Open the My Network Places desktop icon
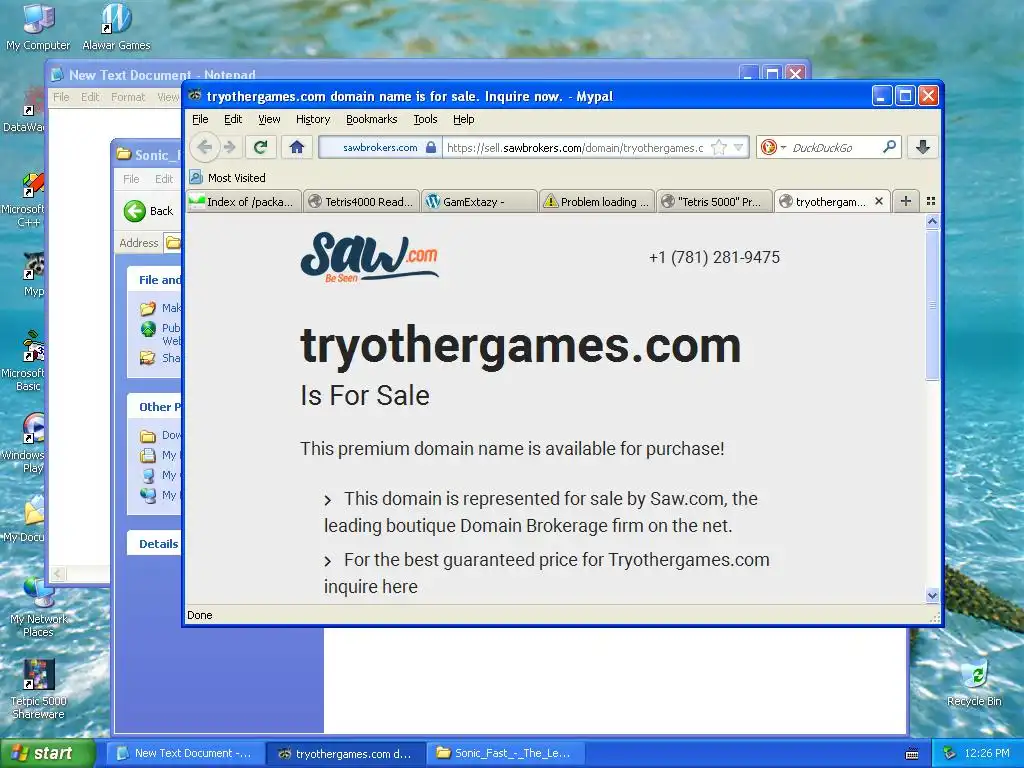This screenshot has width=1024, height=768. [x=38, y=607]
